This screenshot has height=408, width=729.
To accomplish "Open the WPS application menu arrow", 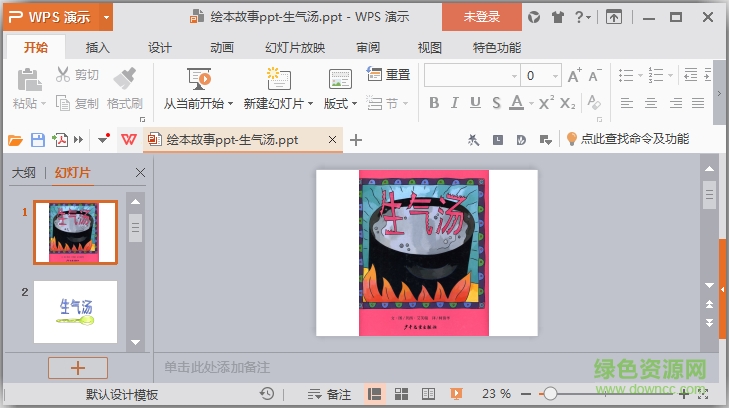I will (x=106, y=18).
